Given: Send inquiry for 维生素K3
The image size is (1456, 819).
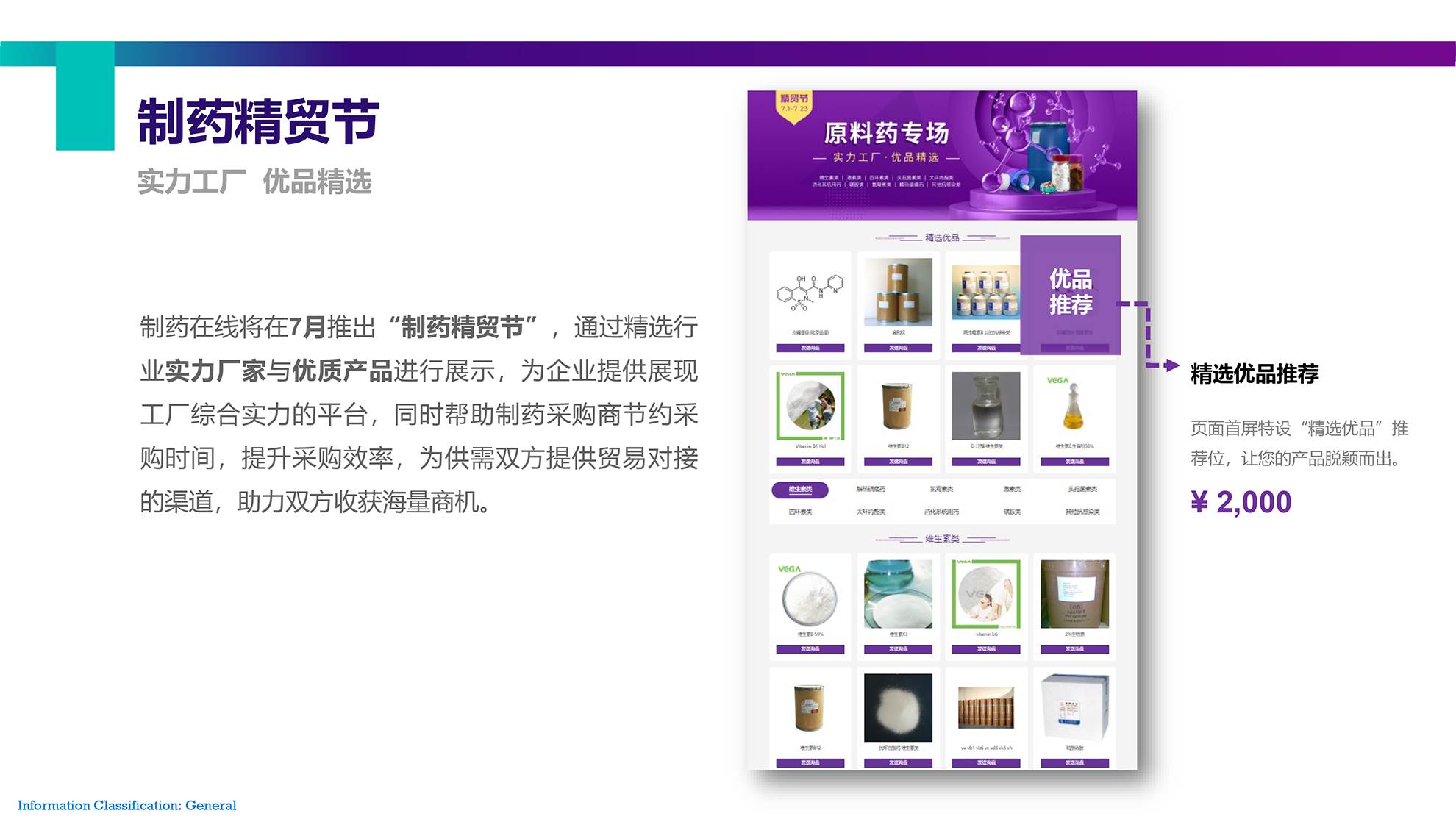Looking at the screenshot, I should 898,649.
